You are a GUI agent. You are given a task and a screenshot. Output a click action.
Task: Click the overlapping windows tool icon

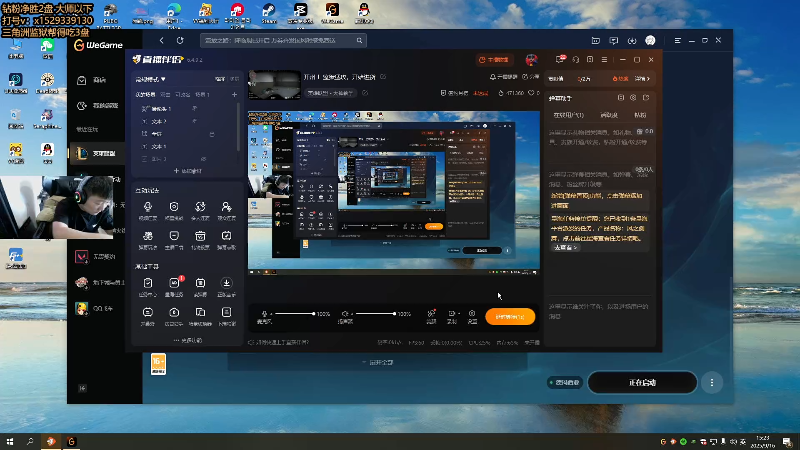click(x=200, y=312)
